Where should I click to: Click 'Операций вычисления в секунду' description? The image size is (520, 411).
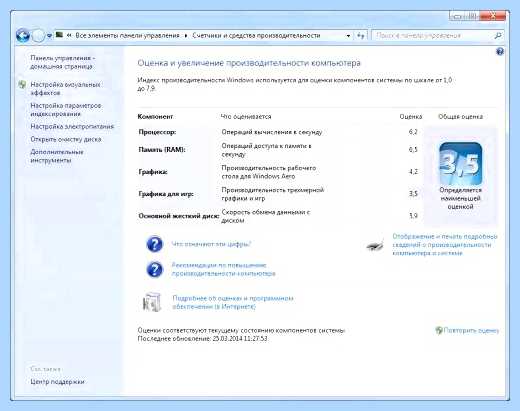(x=272, y=132)
